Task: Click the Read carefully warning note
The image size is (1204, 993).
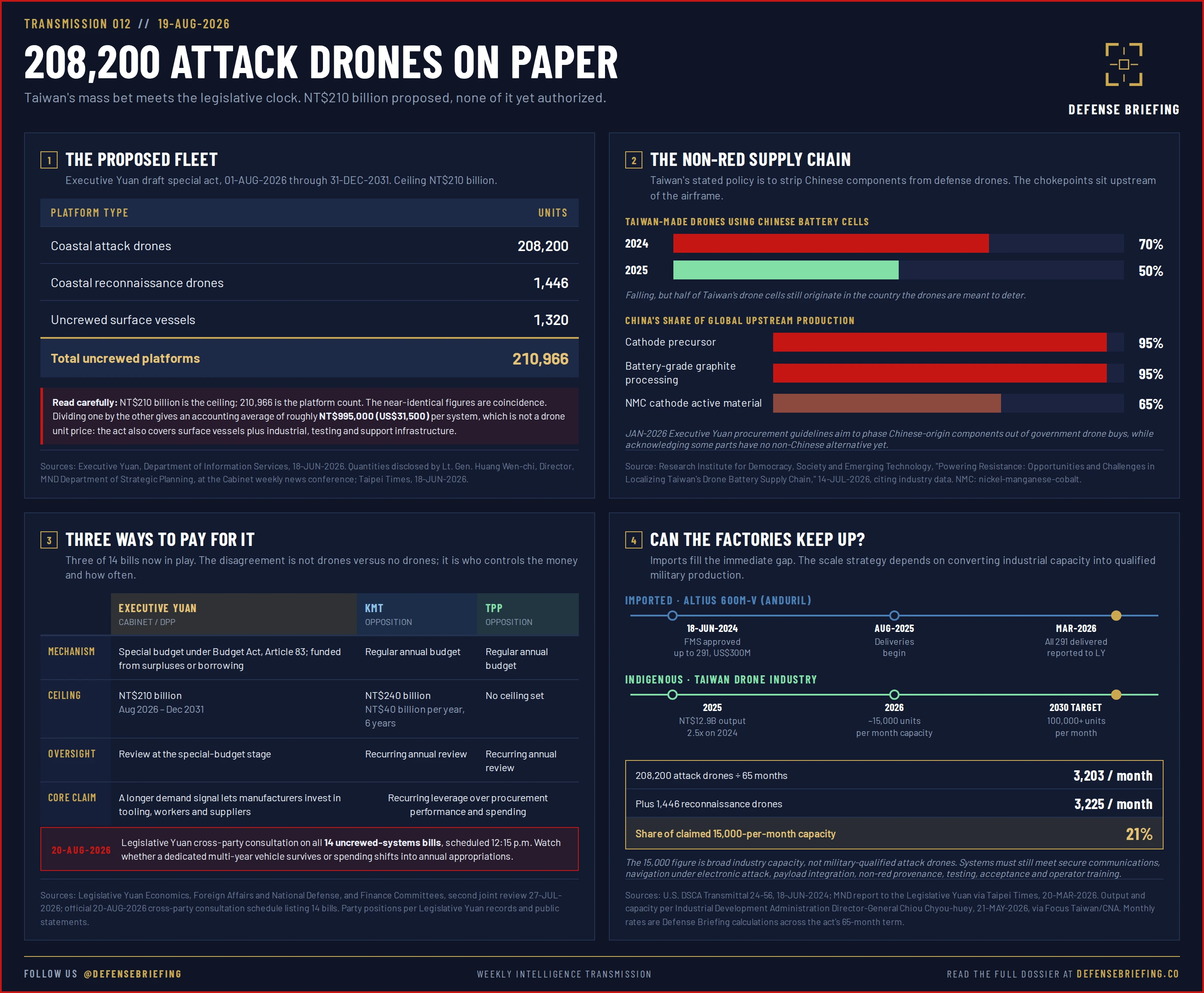Action: [x=310, y=417]
